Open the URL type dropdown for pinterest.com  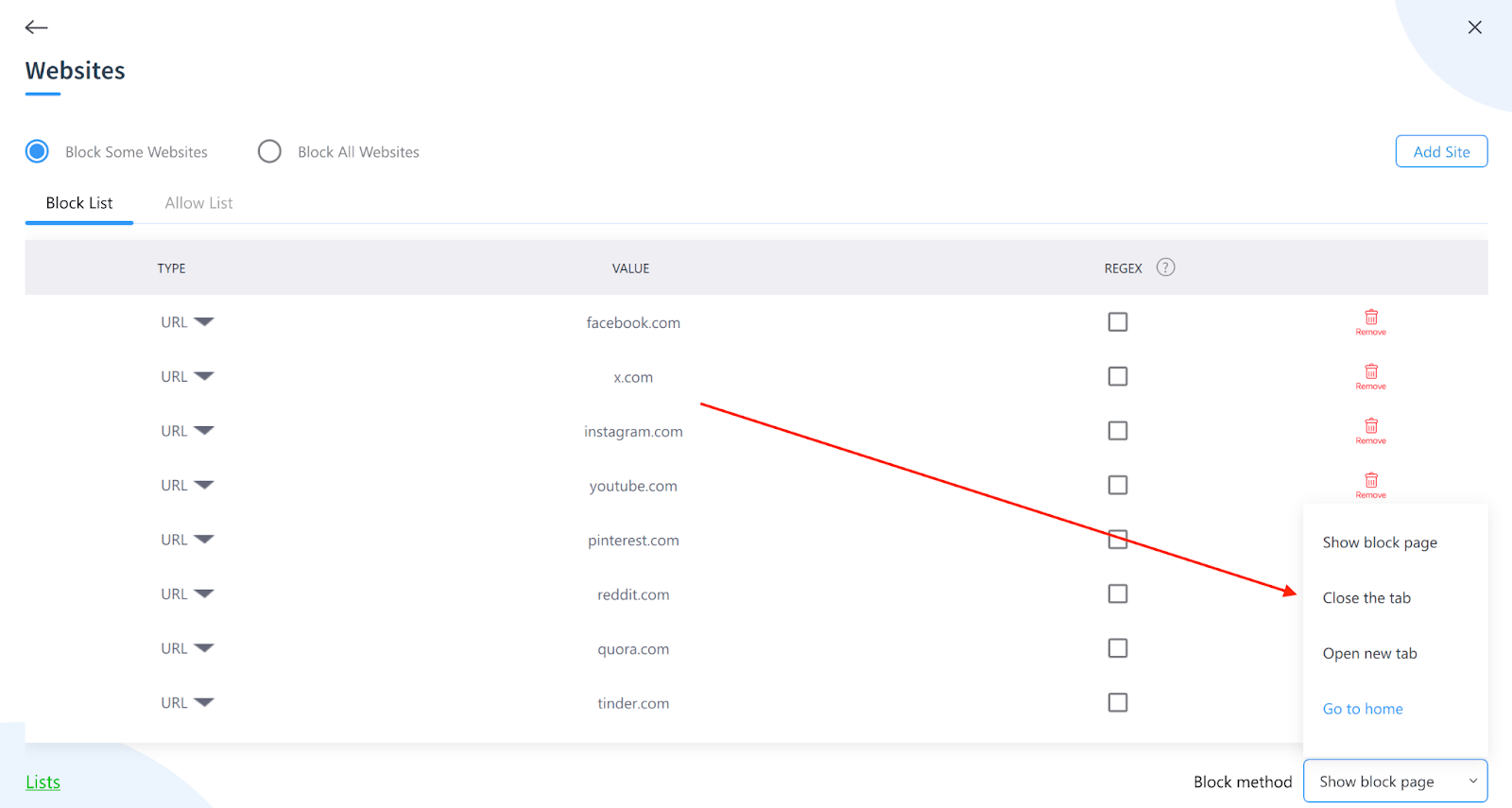pos(187,540)
